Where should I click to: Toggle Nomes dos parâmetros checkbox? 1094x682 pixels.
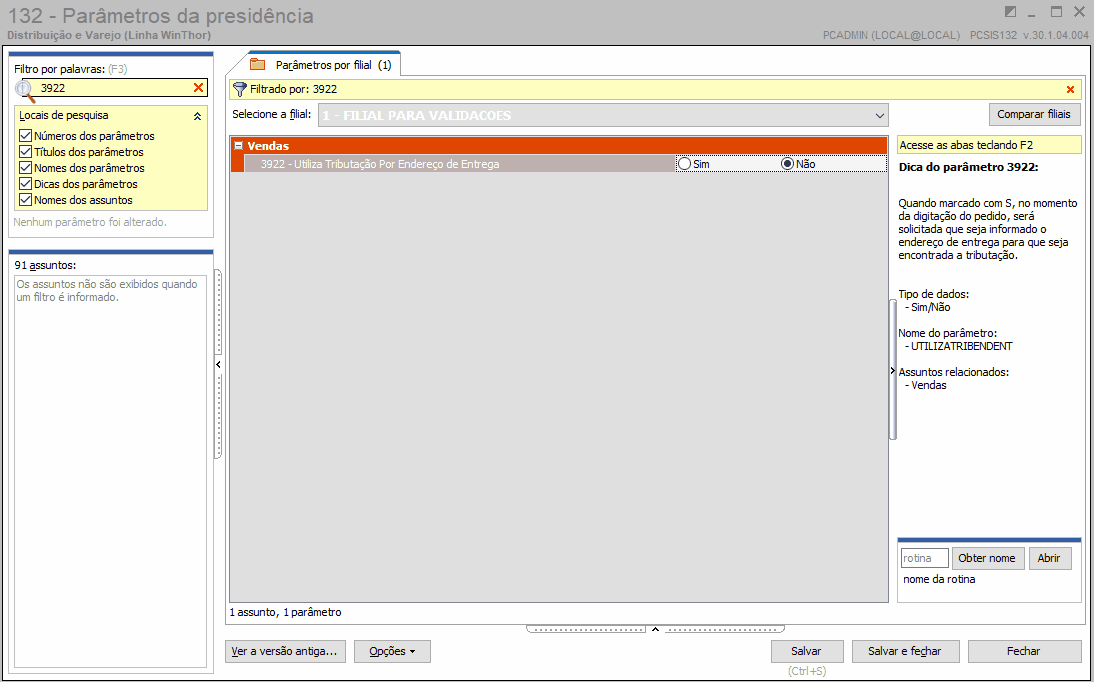click(x=26, y=168)
